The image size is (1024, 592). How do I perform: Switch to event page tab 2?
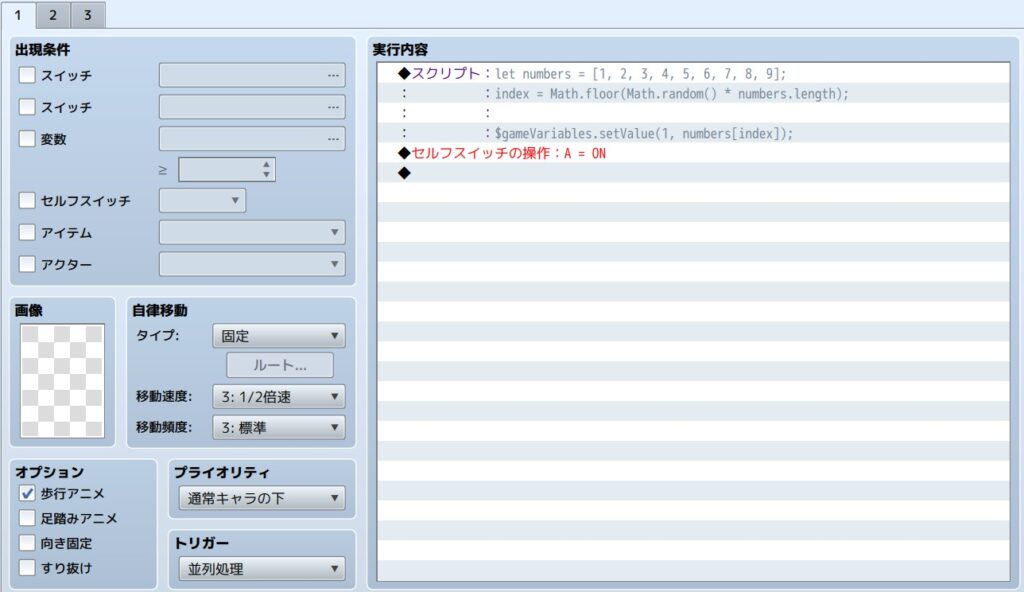coord(53,15)
